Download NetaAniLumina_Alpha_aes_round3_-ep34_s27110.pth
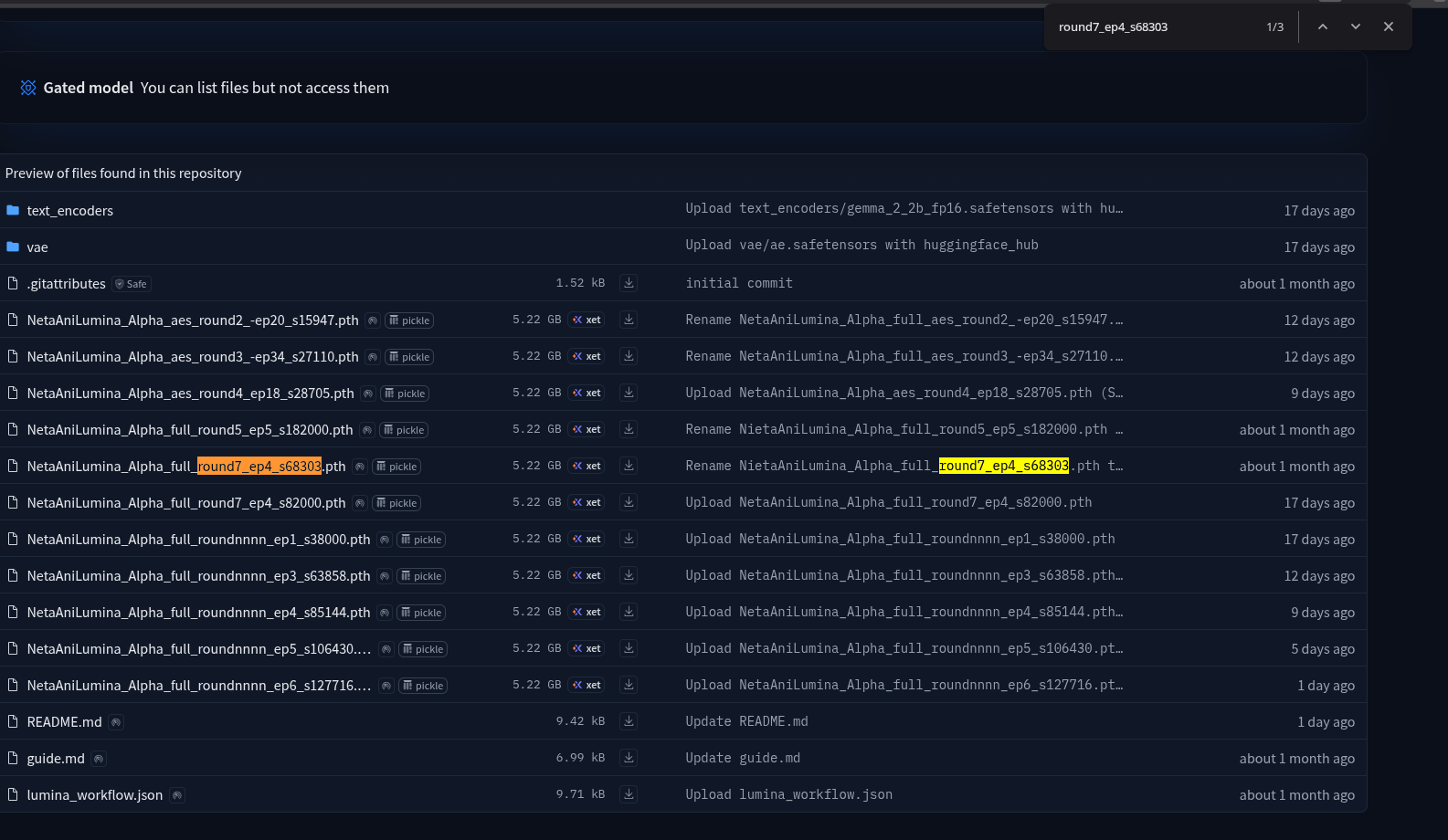Screen dimensions: 1448x840 [x=629, y=356]
